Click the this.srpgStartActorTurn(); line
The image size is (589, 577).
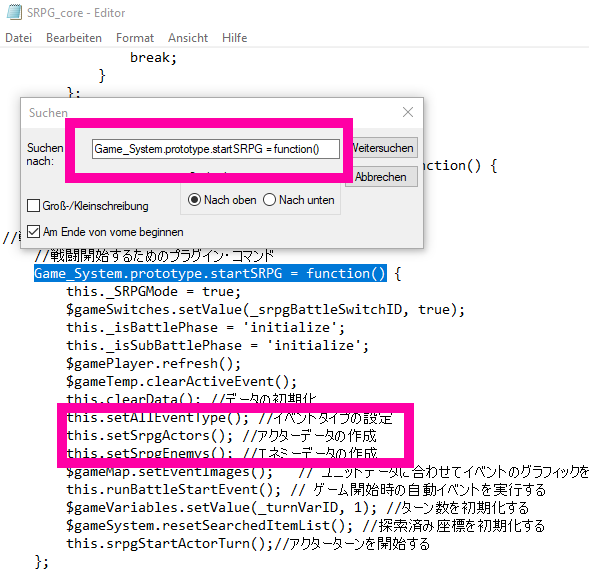click(248, 544)
